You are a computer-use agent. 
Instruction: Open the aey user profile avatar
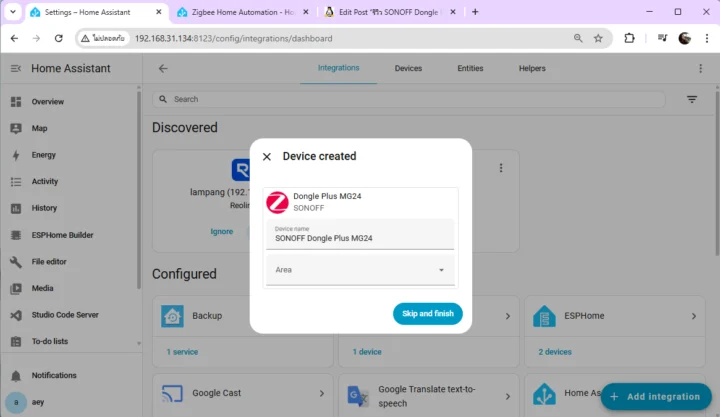(x=16, y=402)
